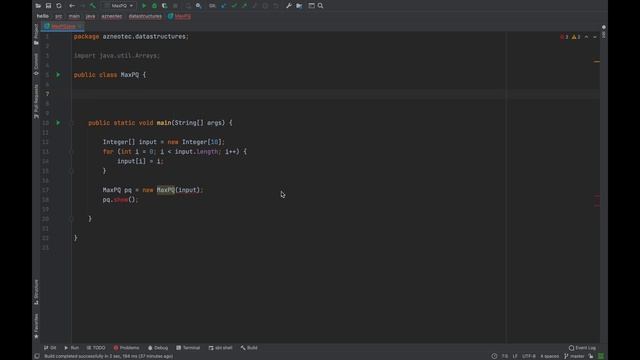This screenshot has height=360, width=640.
Task: Click run gutter icon next to class MaxPQ
Action: (x=58, y=75)
